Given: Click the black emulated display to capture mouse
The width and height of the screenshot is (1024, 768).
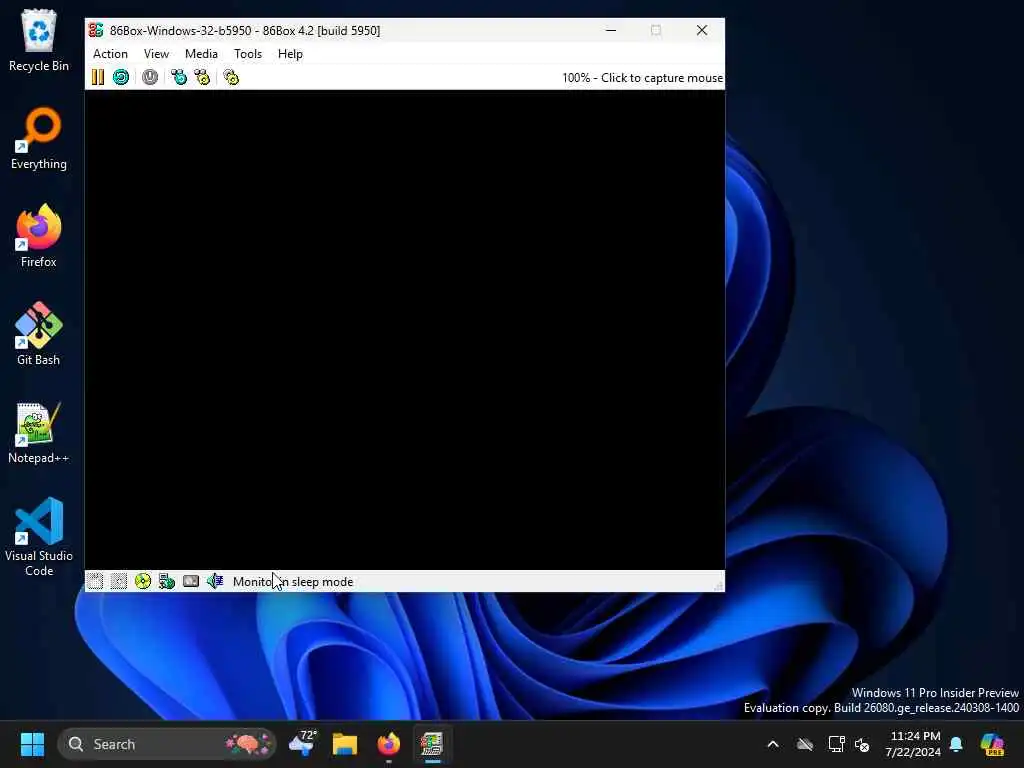Looking at the screenshot, I should click(x=405, y=330).
